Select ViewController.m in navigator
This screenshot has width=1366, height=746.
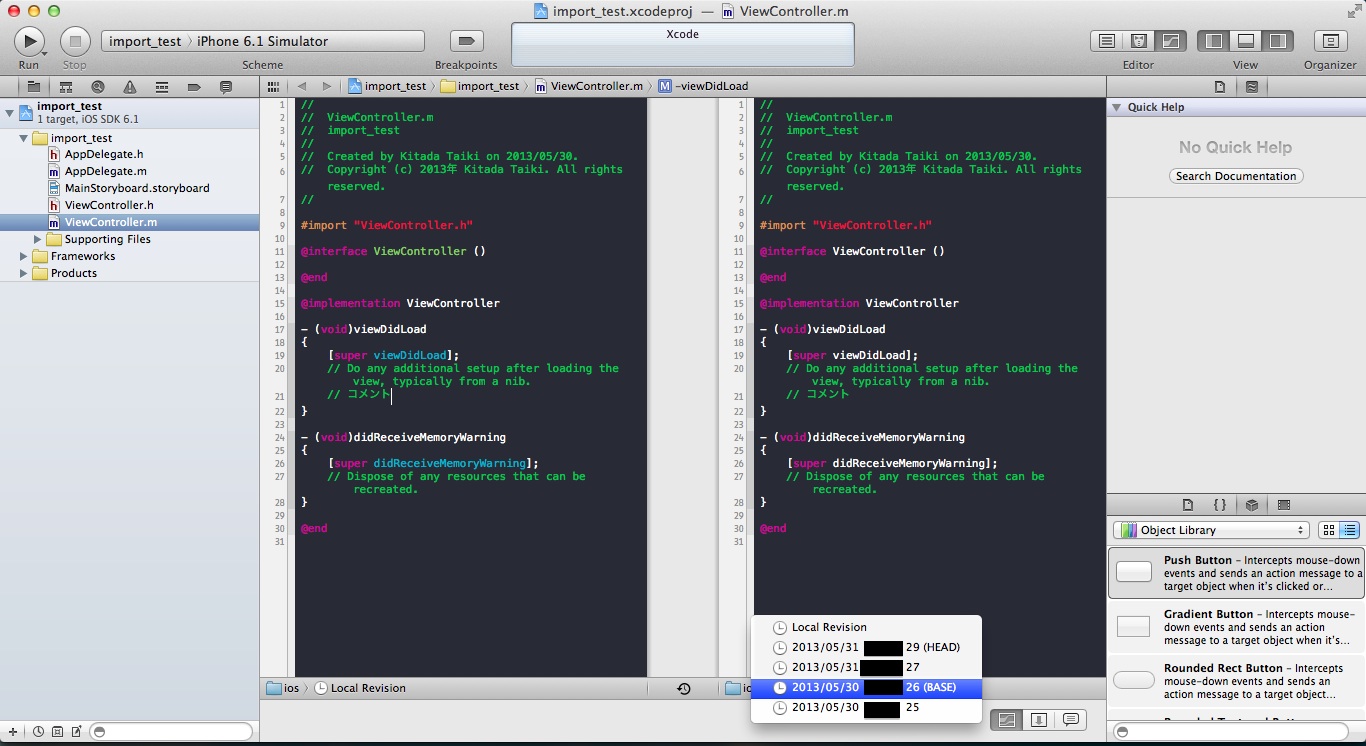click(x=129, y=222)
